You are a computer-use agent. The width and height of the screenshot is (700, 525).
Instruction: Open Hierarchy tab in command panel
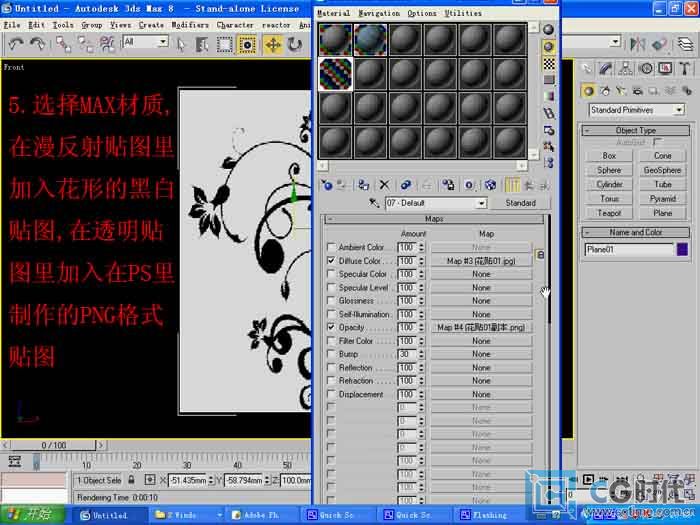(x=626, y=68)
